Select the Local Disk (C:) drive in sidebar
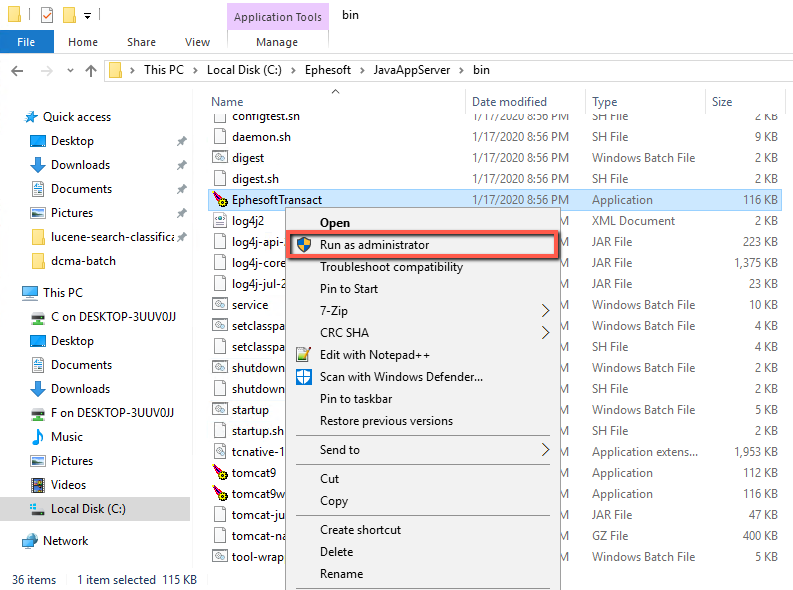Screen dimensions: 793x590 (95, 509)
